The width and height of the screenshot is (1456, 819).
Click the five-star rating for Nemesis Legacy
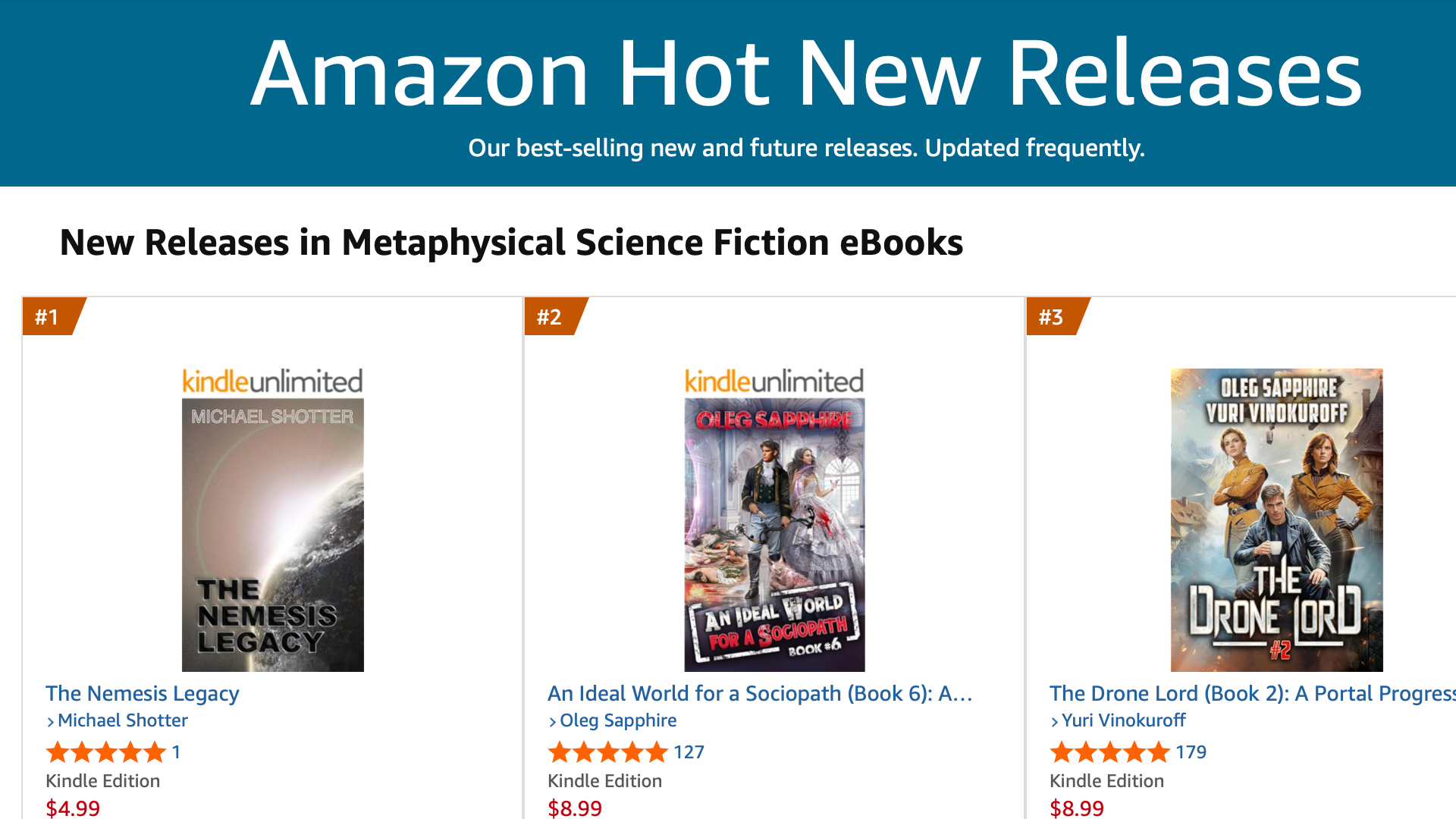click(x=105, y=752)
